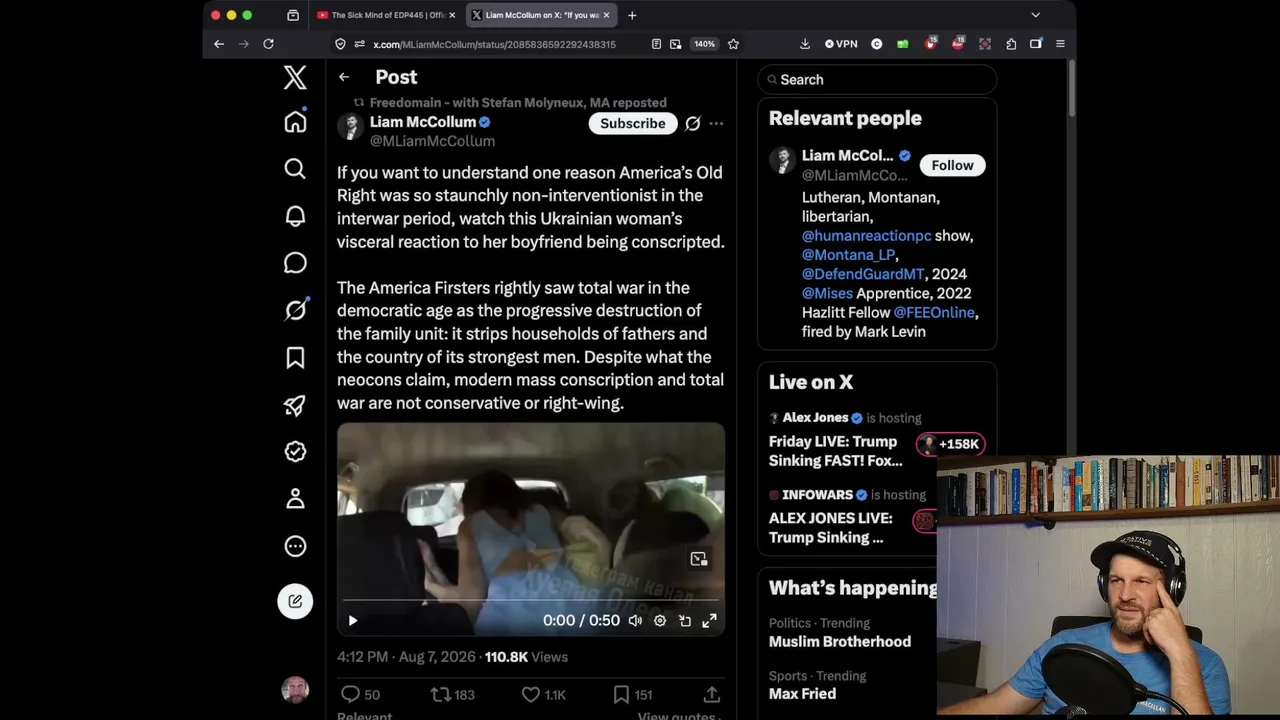Open the More circle menu in sidebar
Image resolution: width=1280 pixels, height=720 pixels.
pos(295,546)
